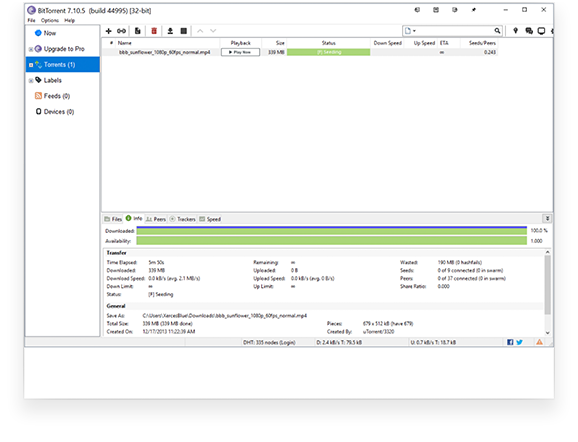The height and width of the screenshot is (442, 578).
Task: Click the U: upload speed status entry
Action: coord(433,342)
